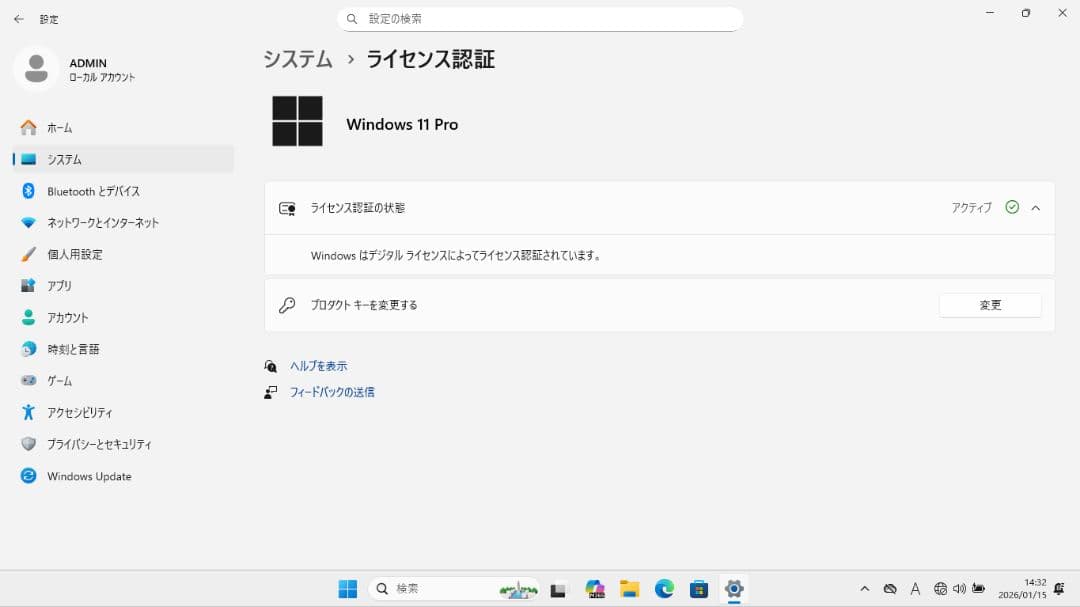
Task: Navigate back to システム via the breadcrumb
Action: (x=297, y=60)
